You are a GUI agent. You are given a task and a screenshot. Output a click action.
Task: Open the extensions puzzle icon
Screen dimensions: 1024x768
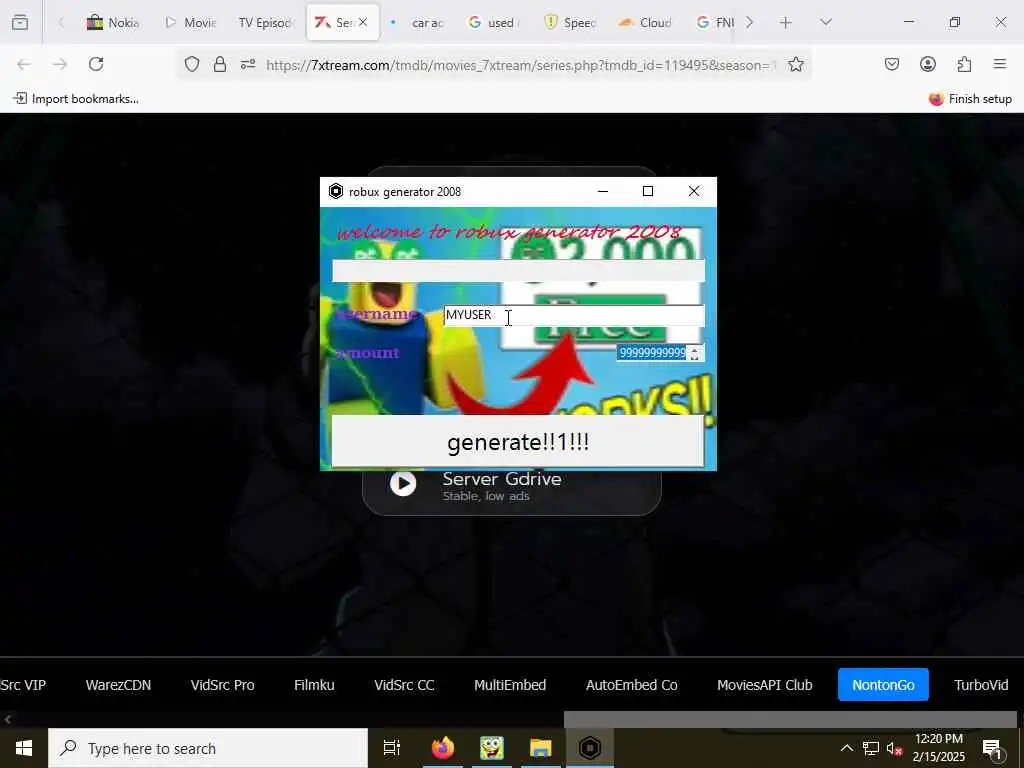(x=964, y=64)
